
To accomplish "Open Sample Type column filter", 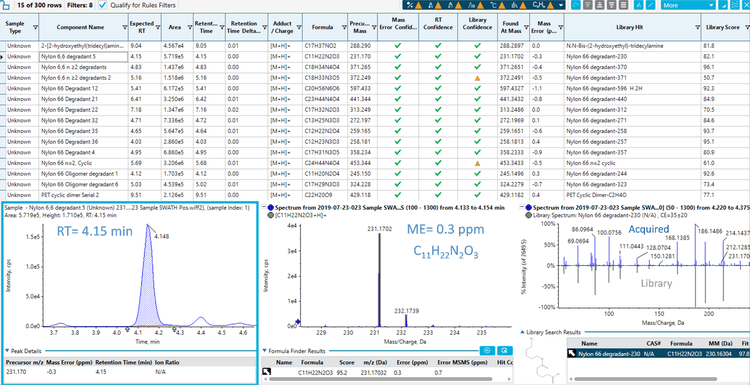I will [35, 27].
